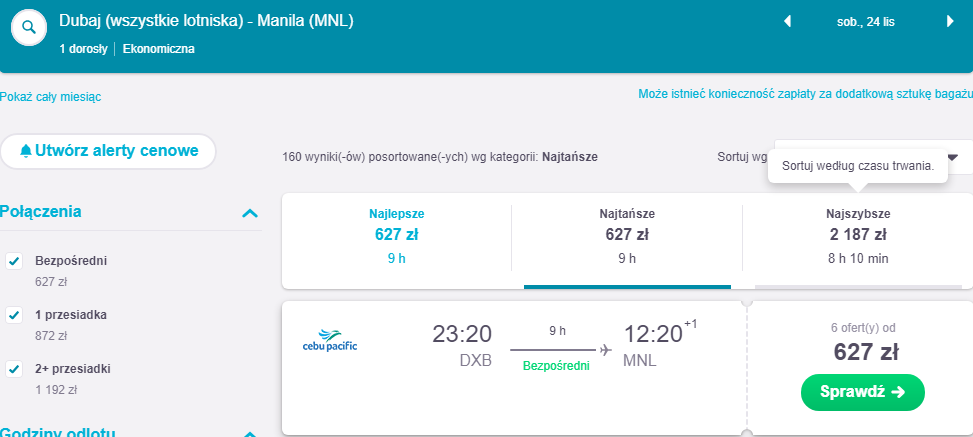Screen dimensions: 973x437
Task: Click the bell icon for price alerts
Action: click(x=25, y=152)
